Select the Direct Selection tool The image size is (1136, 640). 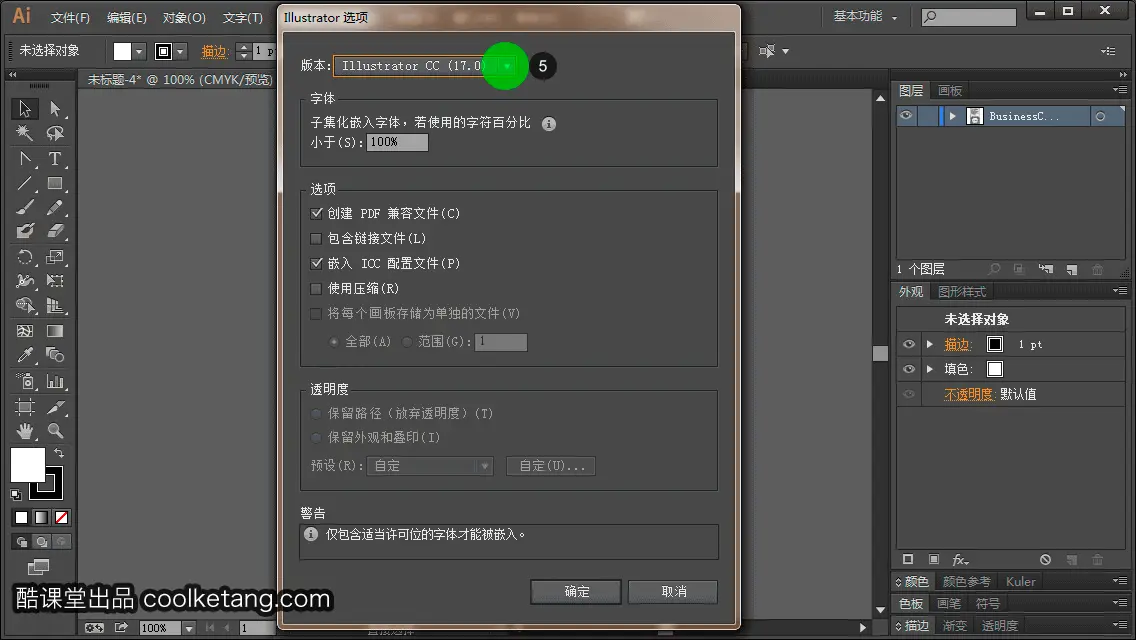(55, 109)
